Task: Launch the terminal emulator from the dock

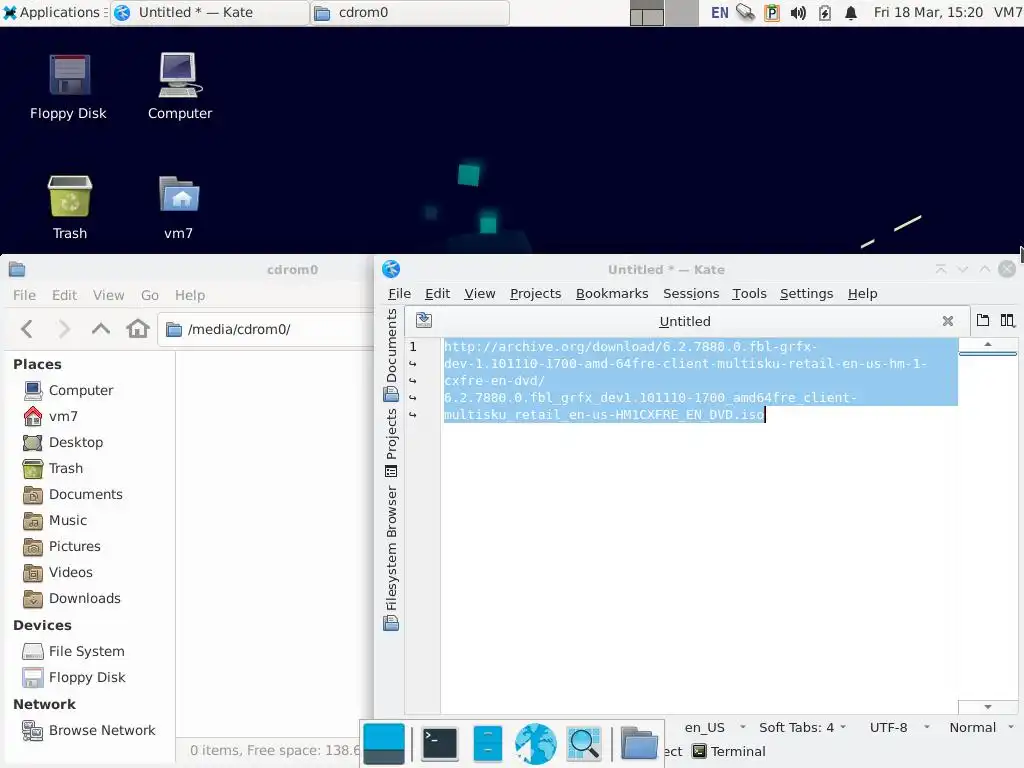Action: pos(440,744)
